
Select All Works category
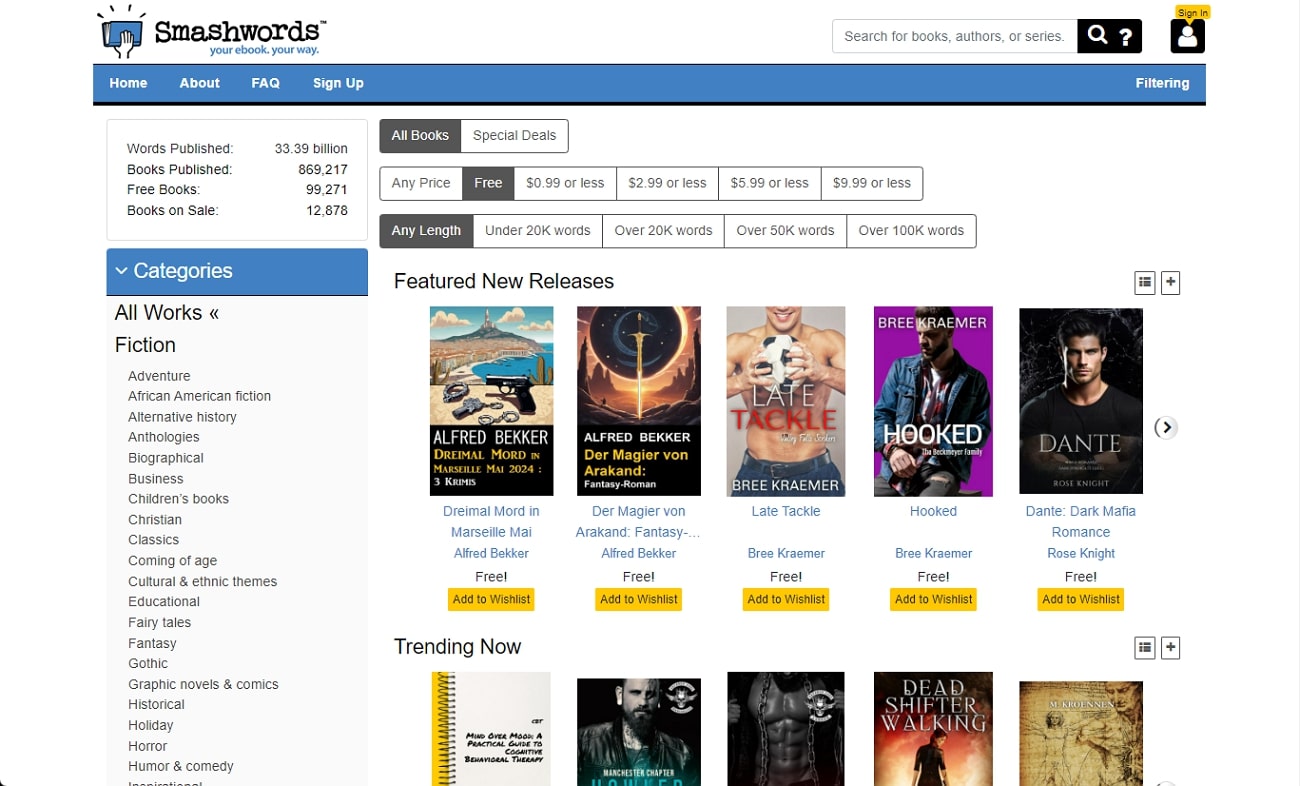[166, 313]
